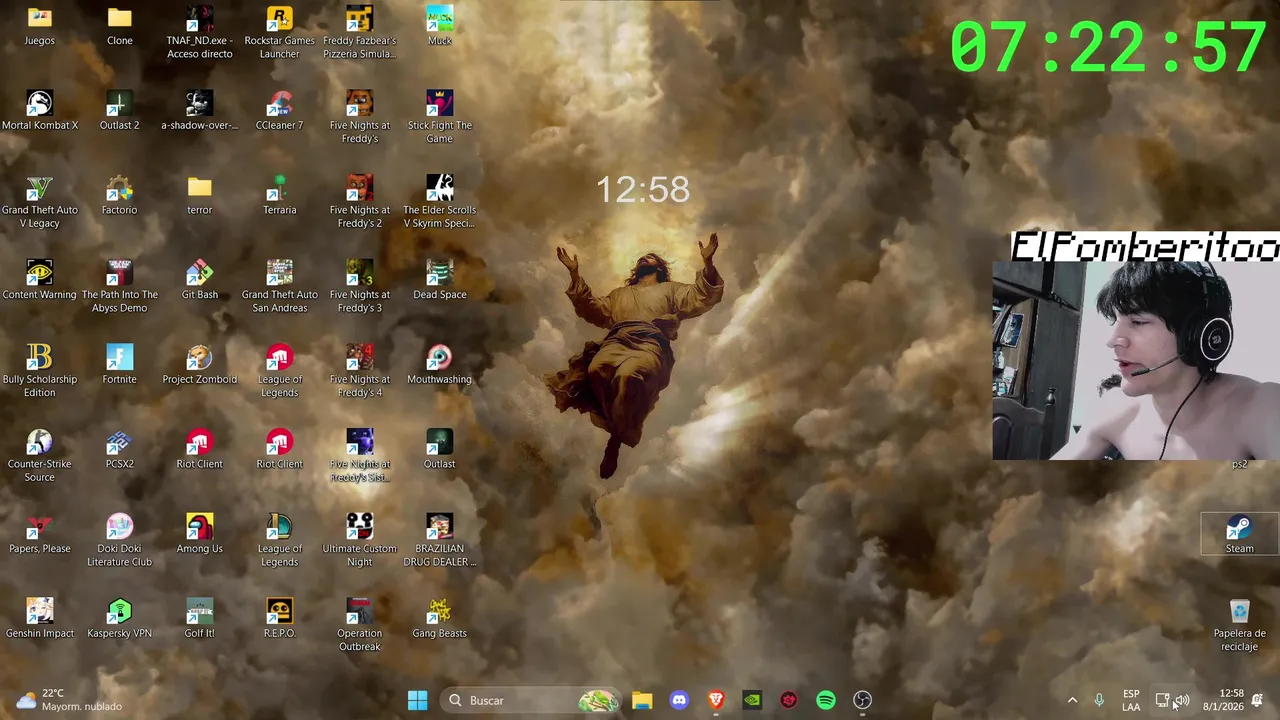Click the Mouthwashing game icon
Image resolution: width=1280 pixels, height=720 pixels.
click(440, 365)
